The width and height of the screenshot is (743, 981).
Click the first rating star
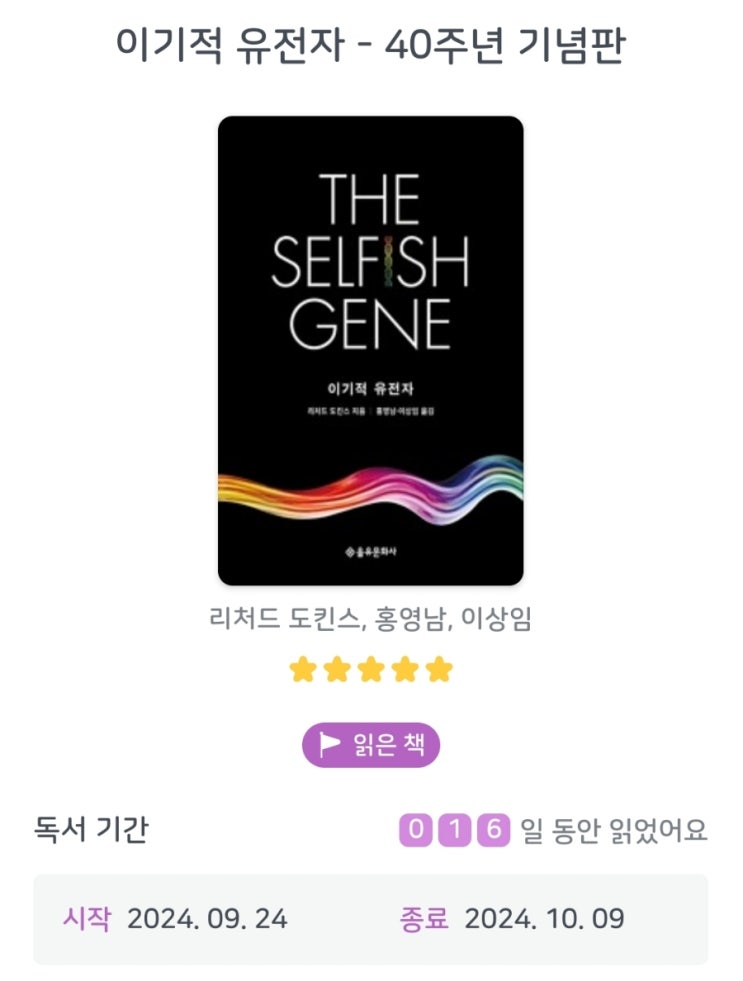tap(302, 670)
